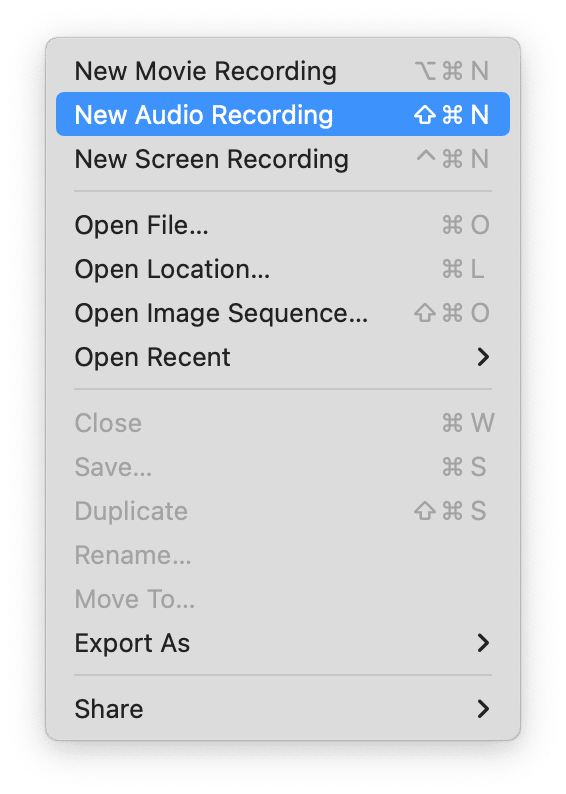Open the Export As submenu
The image size is (566, 794).
(282, 643)
